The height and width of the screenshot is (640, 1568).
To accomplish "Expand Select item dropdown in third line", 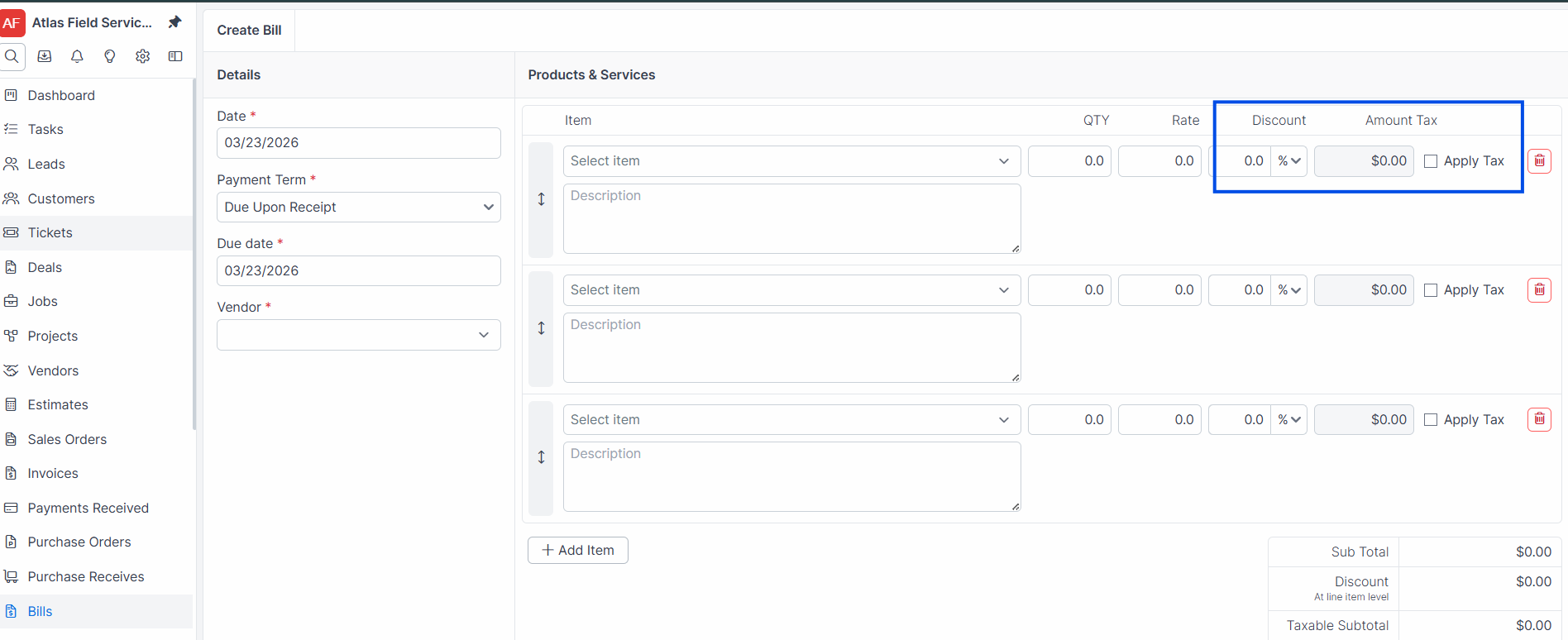I will (x=791, y=420).
